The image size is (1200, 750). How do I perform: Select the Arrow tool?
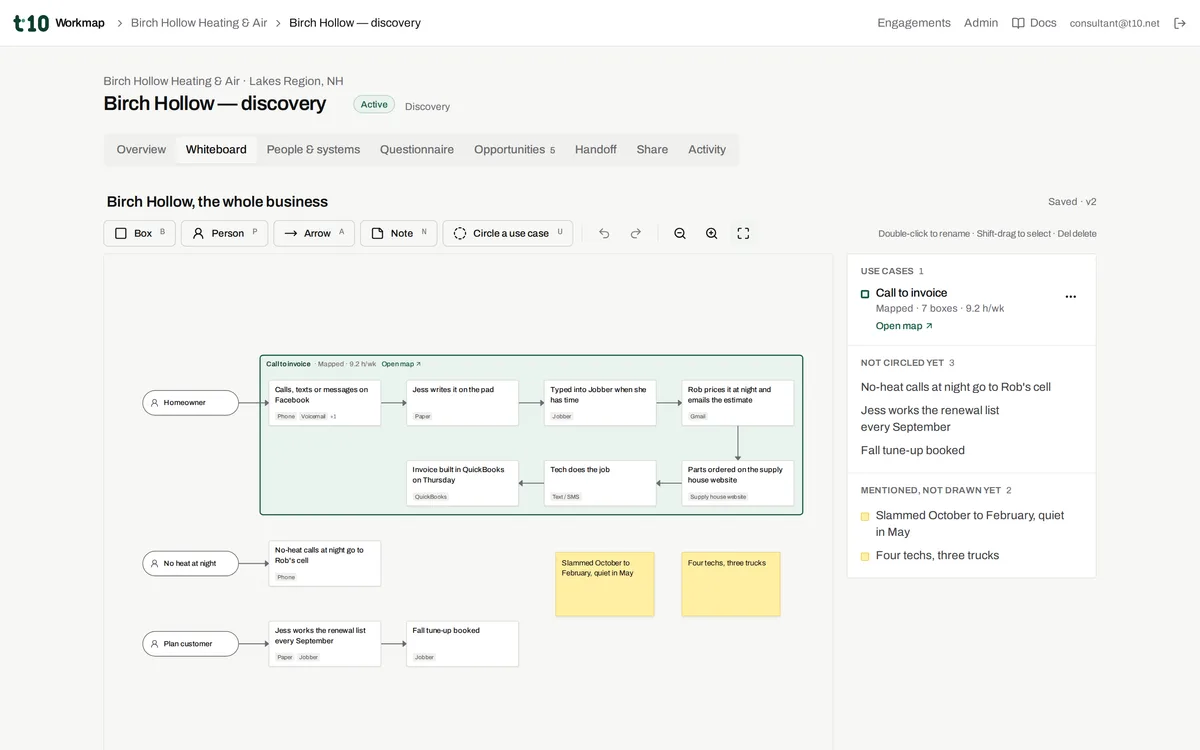(314, 233)
